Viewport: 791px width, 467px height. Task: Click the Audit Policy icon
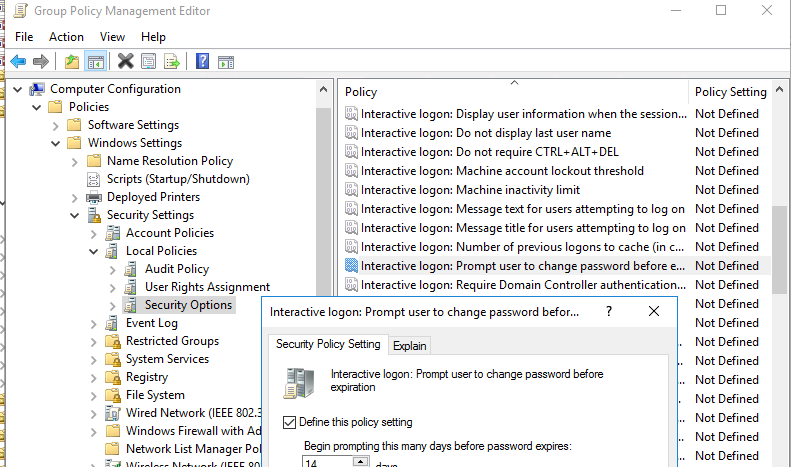131,269
